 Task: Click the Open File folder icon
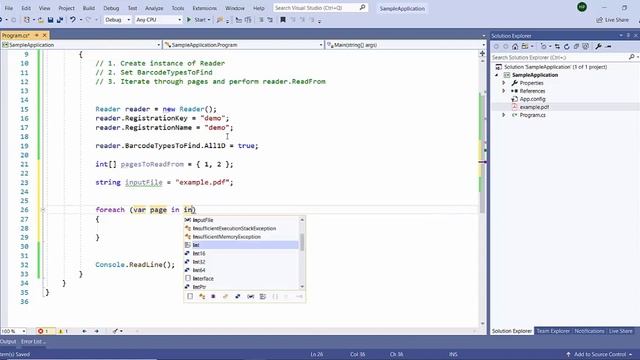(40, 20)
